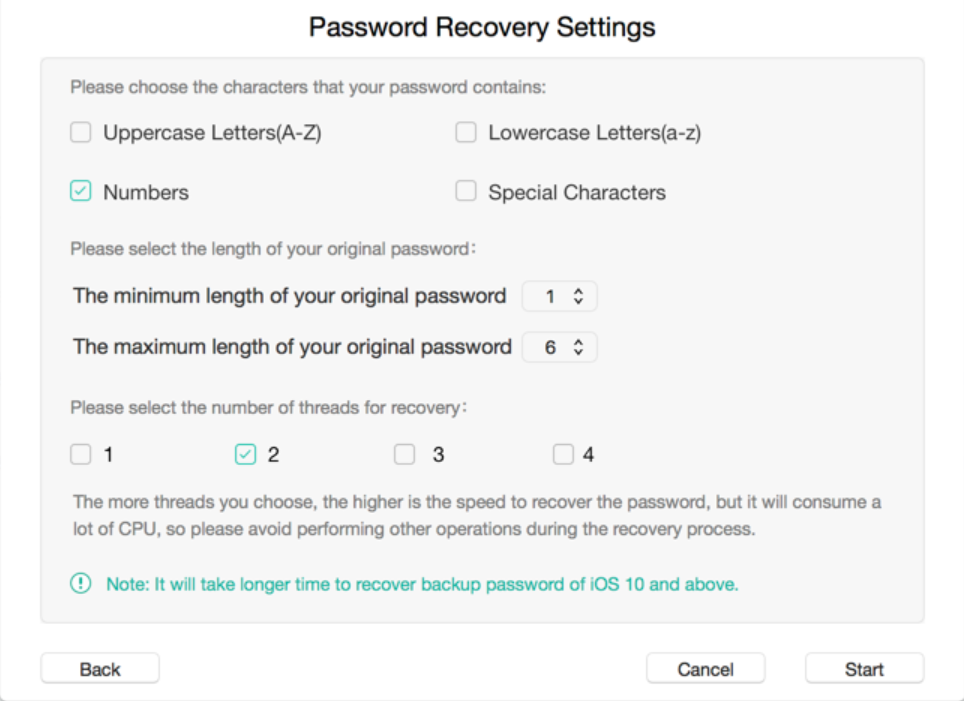Open the minimum password length dropdown

tap(560, 297)
